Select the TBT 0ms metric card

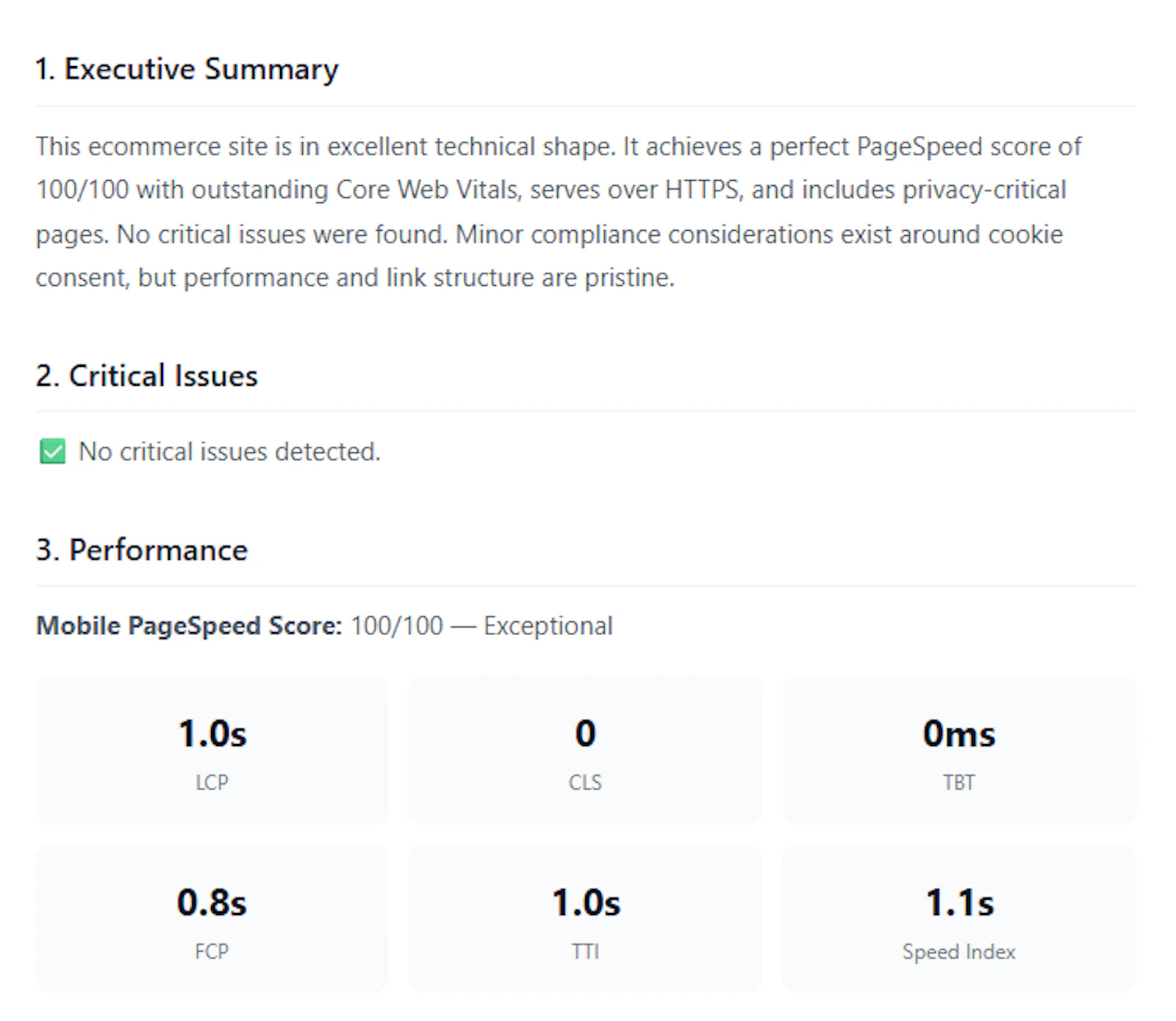tap(959, 750)
